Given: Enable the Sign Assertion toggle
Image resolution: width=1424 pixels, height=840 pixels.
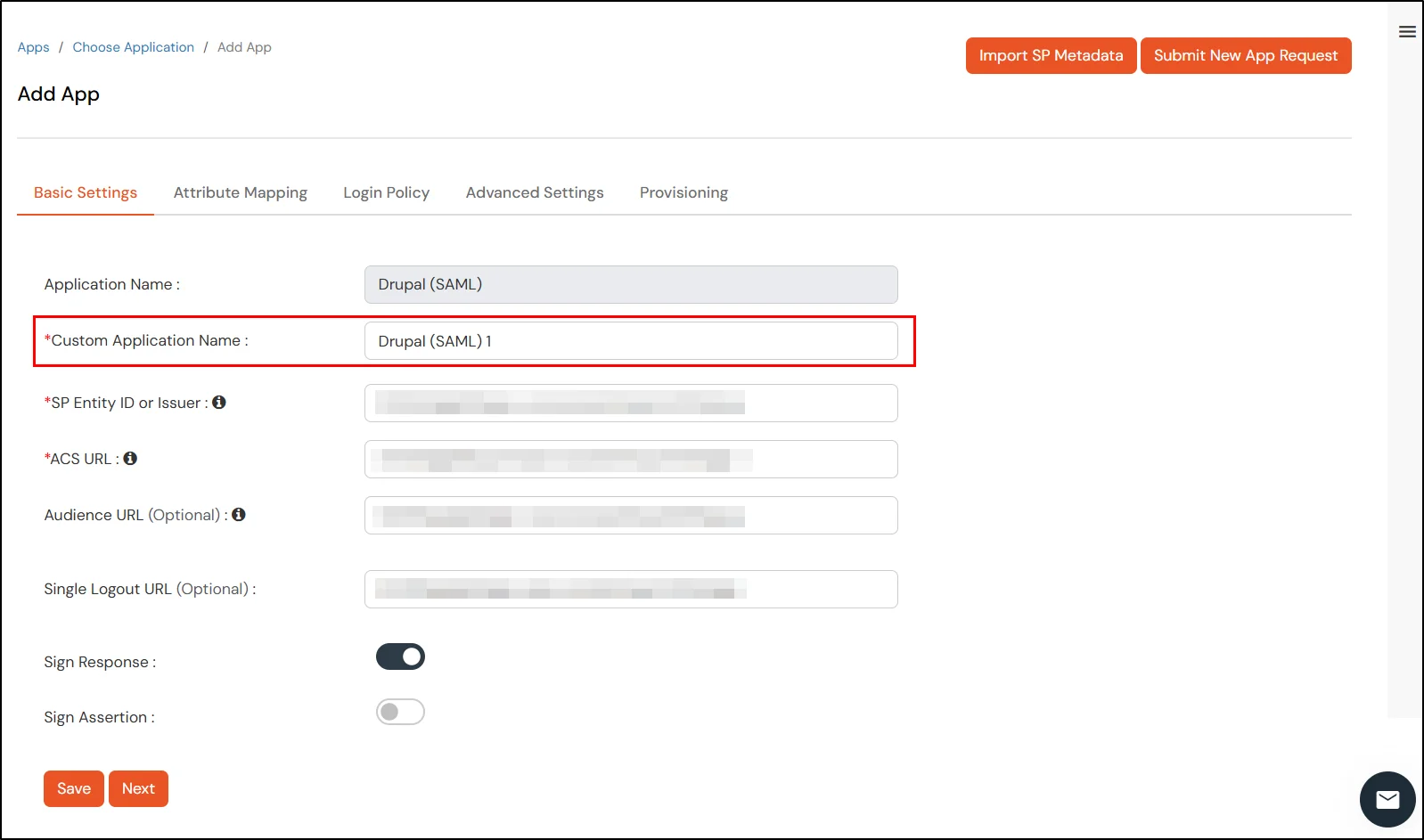Looking at the screenshot, I should 400,712.
